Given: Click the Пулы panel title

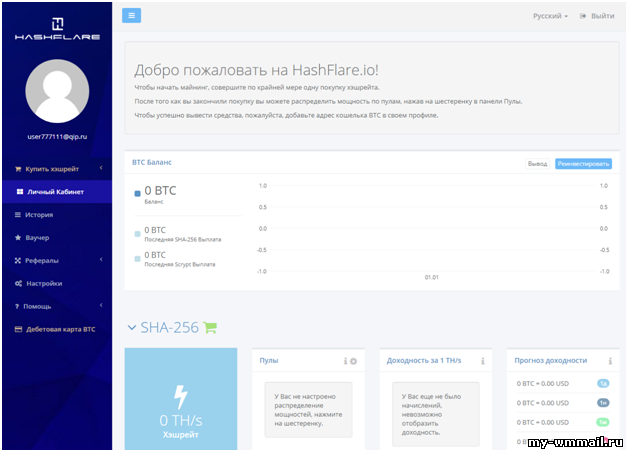Looking at the screenshot, I should coord(269,360).
